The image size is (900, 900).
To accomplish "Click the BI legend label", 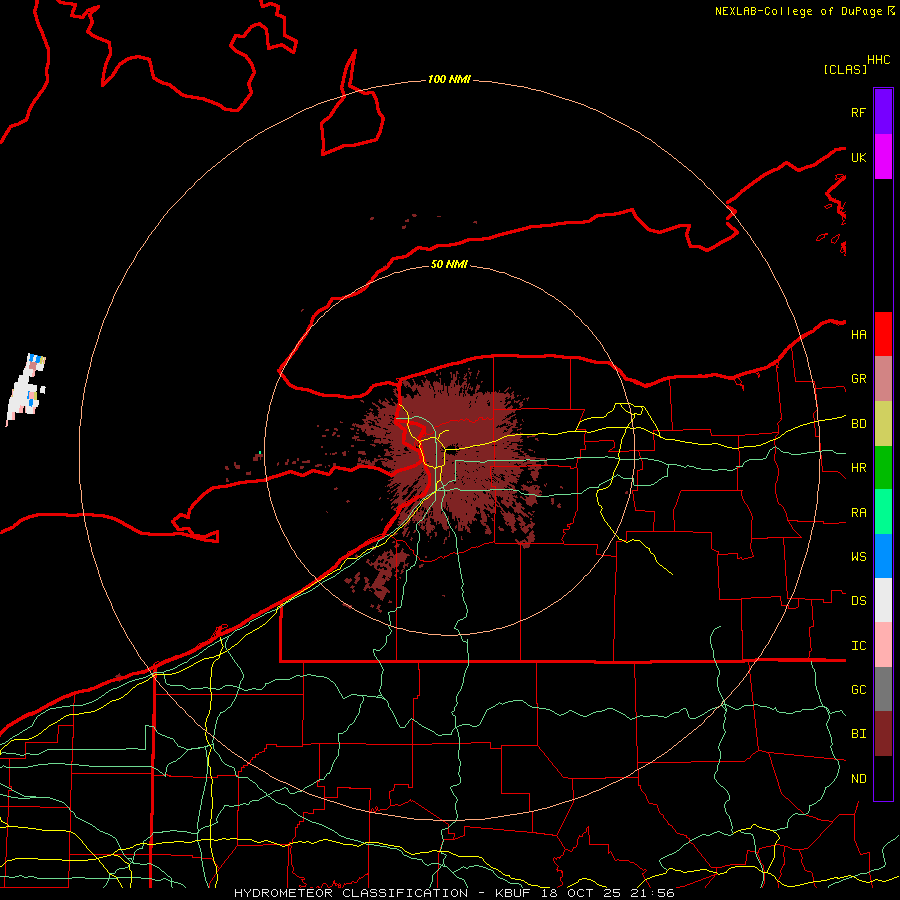I will click(x=859, y=734).
